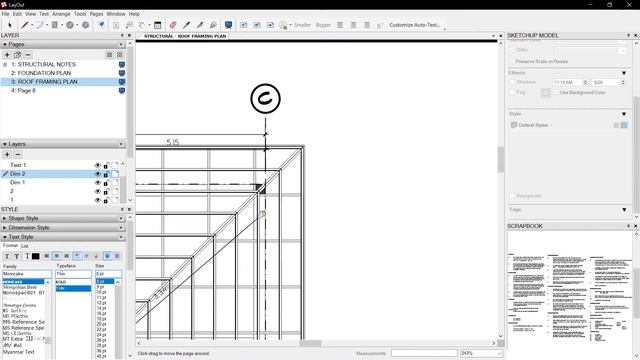Screen dimensions: 640x360
Task: Click the Bigger text size button
Action: pyautogui.click(x=323, y=25)
